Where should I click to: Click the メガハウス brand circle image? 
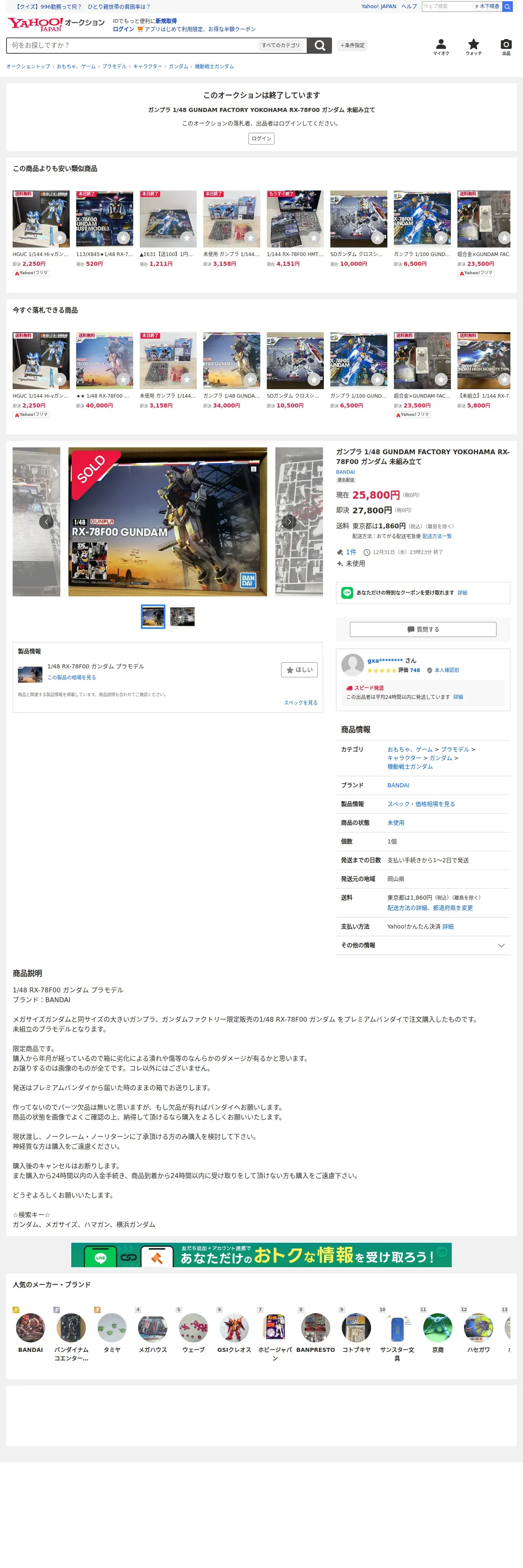pyautogui.click(x=153, y=1327)
